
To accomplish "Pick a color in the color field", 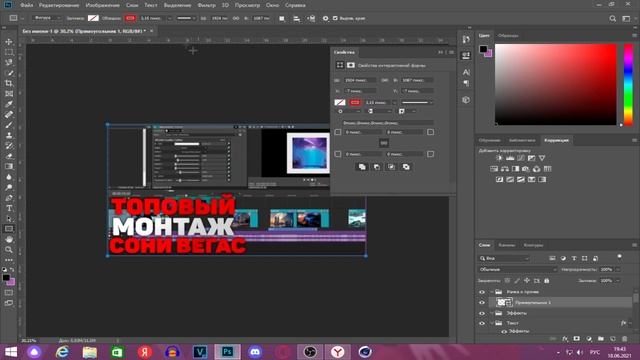I will (556, 84).
